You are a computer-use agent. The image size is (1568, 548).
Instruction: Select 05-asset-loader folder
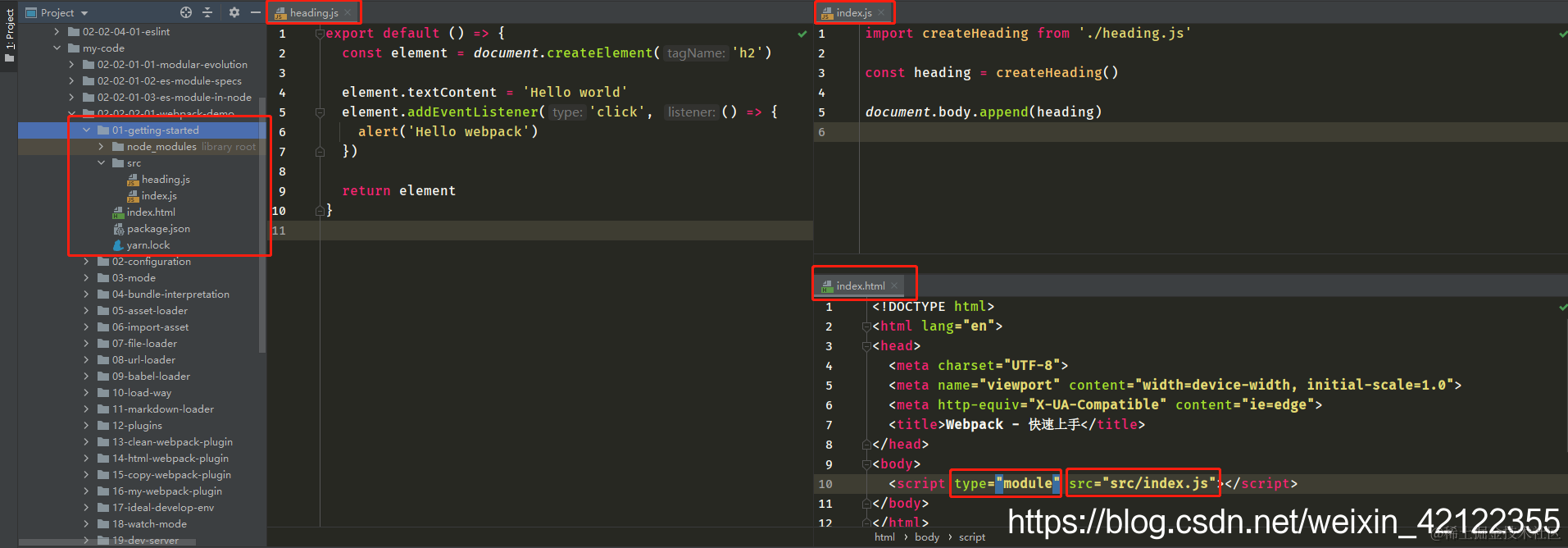[x=150, y=310]
